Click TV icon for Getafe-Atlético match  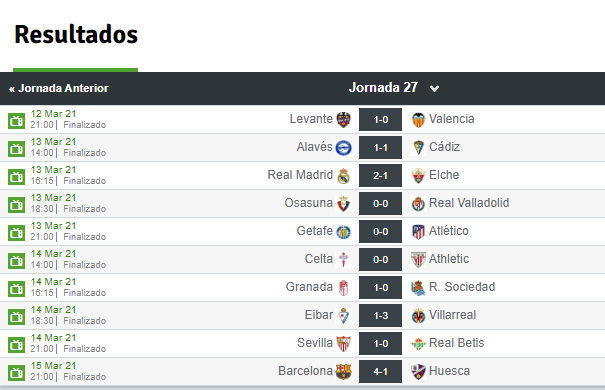tap(16, 233)
